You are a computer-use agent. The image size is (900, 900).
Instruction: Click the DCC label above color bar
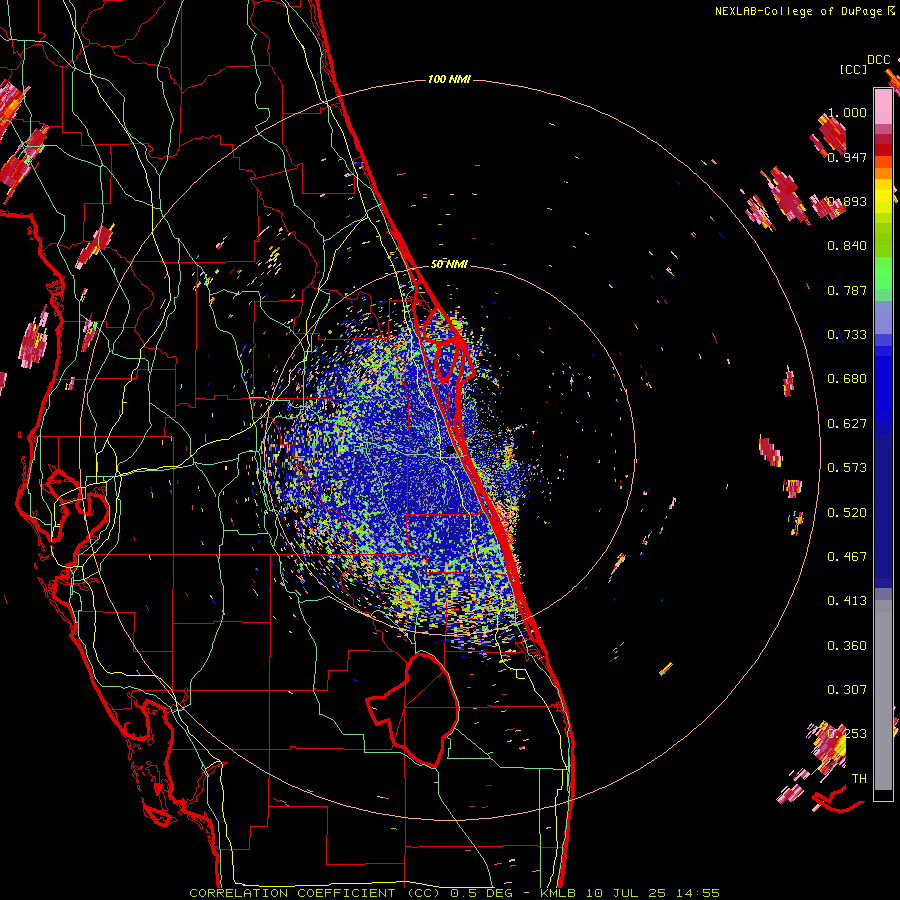[x=879, y=60]
